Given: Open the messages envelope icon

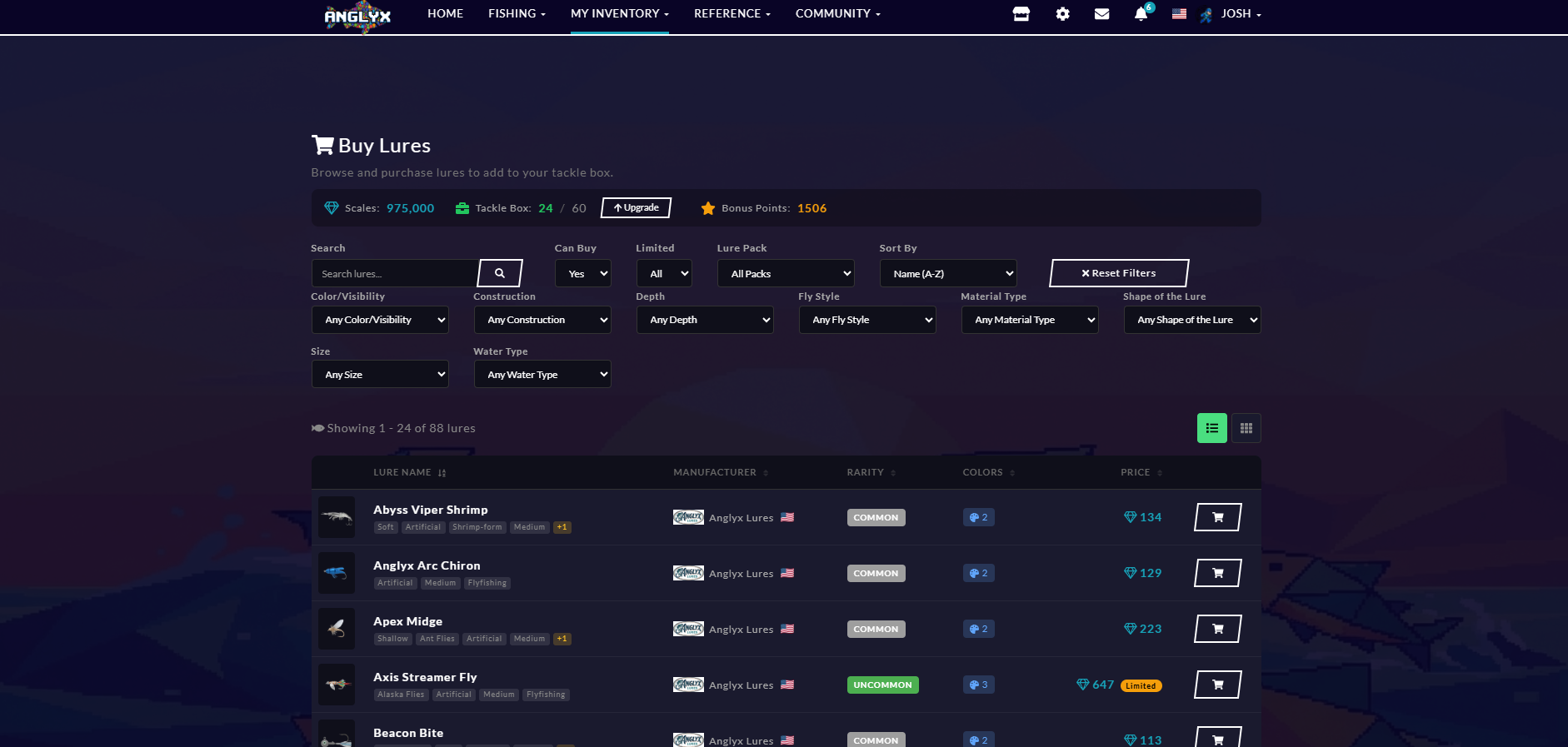Looking at the screenshot, I should click(x=1101, y=14).
